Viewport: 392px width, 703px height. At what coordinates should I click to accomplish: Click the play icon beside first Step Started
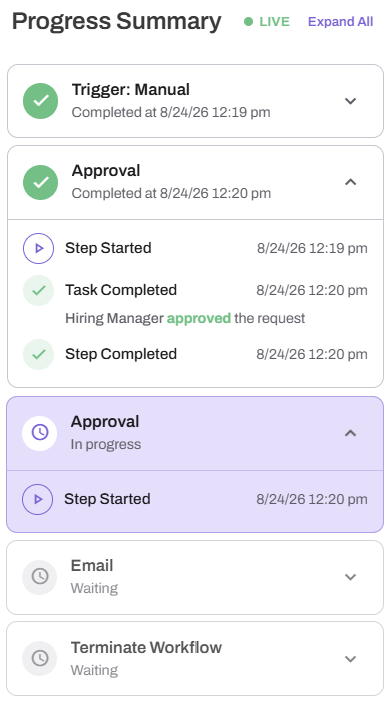click(39, 248)
